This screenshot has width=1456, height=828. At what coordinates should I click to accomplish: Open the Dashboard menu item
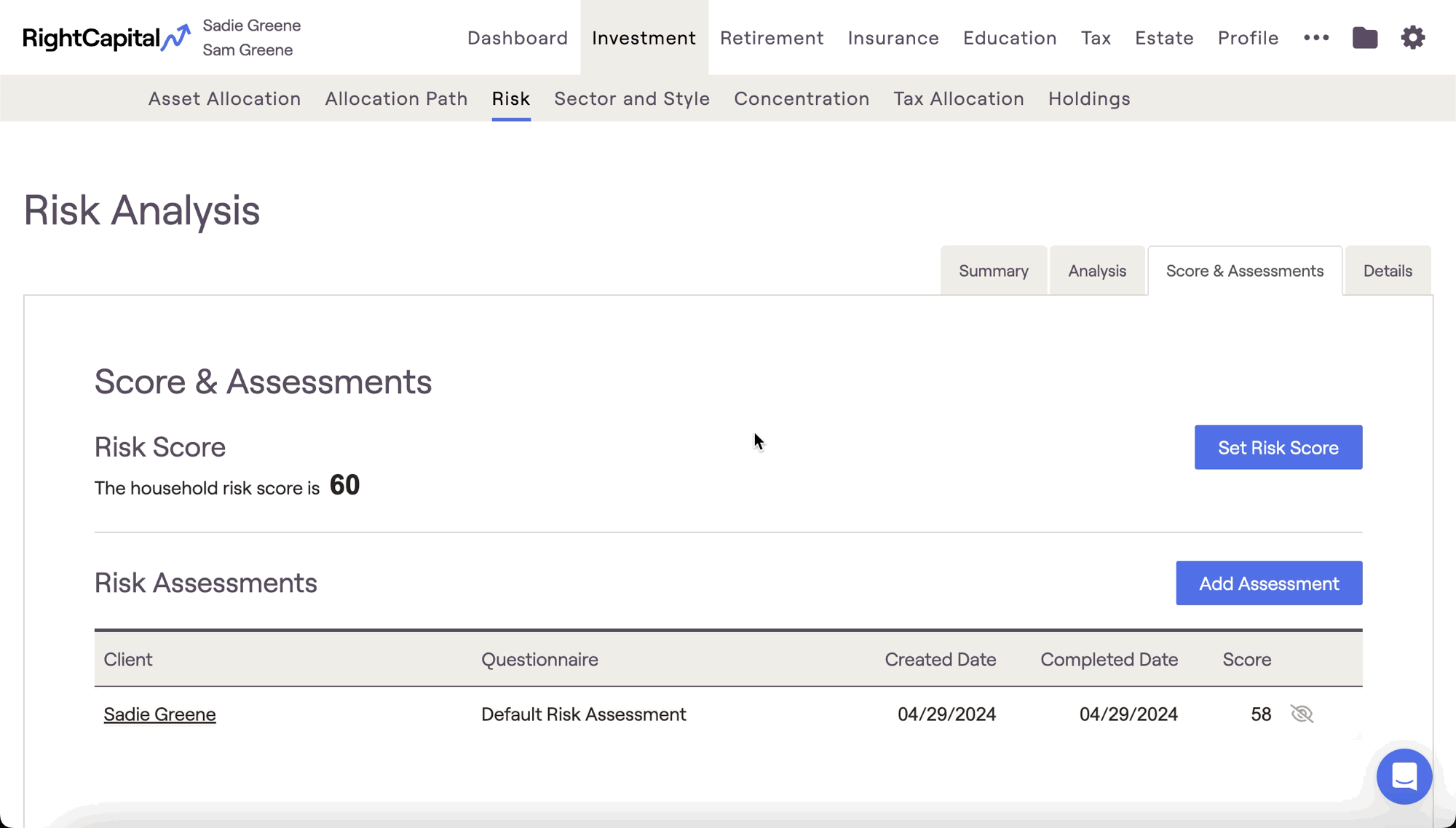pyautogui.click(x=517, y=38)
